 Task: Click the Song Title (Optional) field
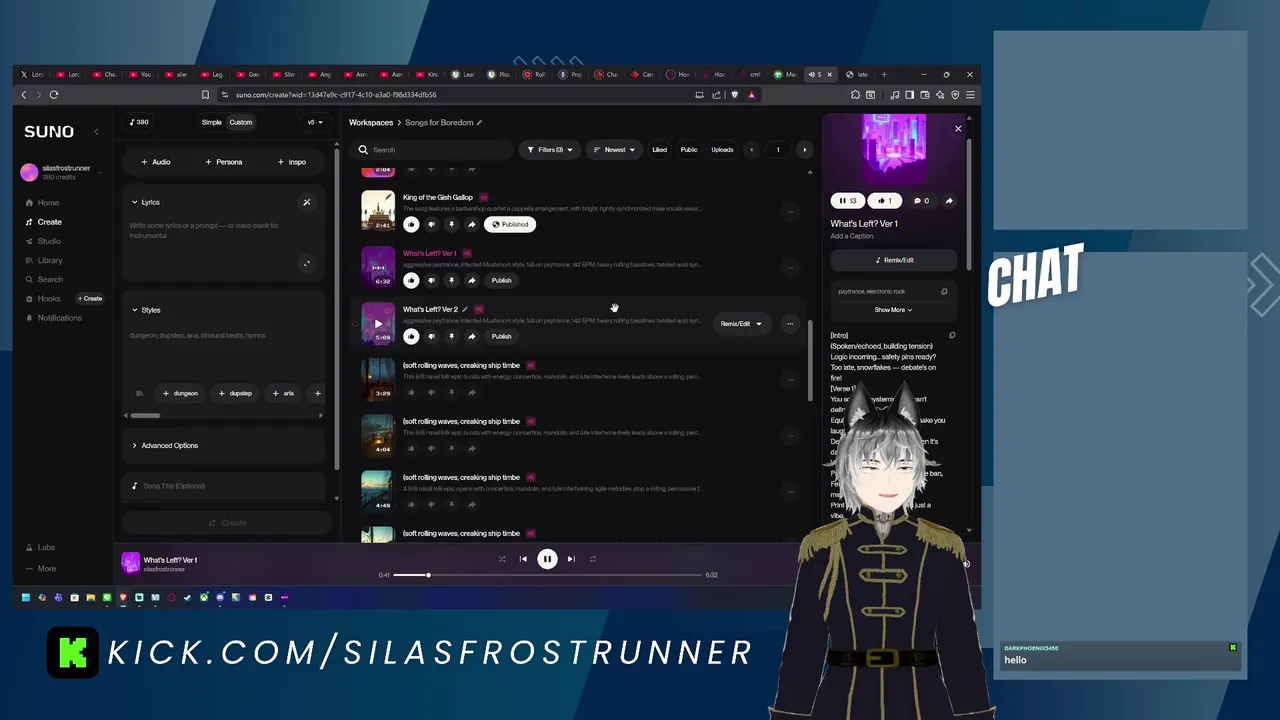click(224, 486)
